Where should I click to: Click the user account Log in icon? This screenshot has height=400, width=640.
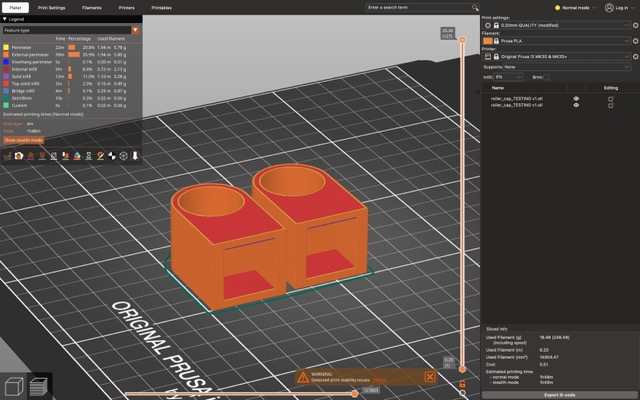click(x=609, y=8)
